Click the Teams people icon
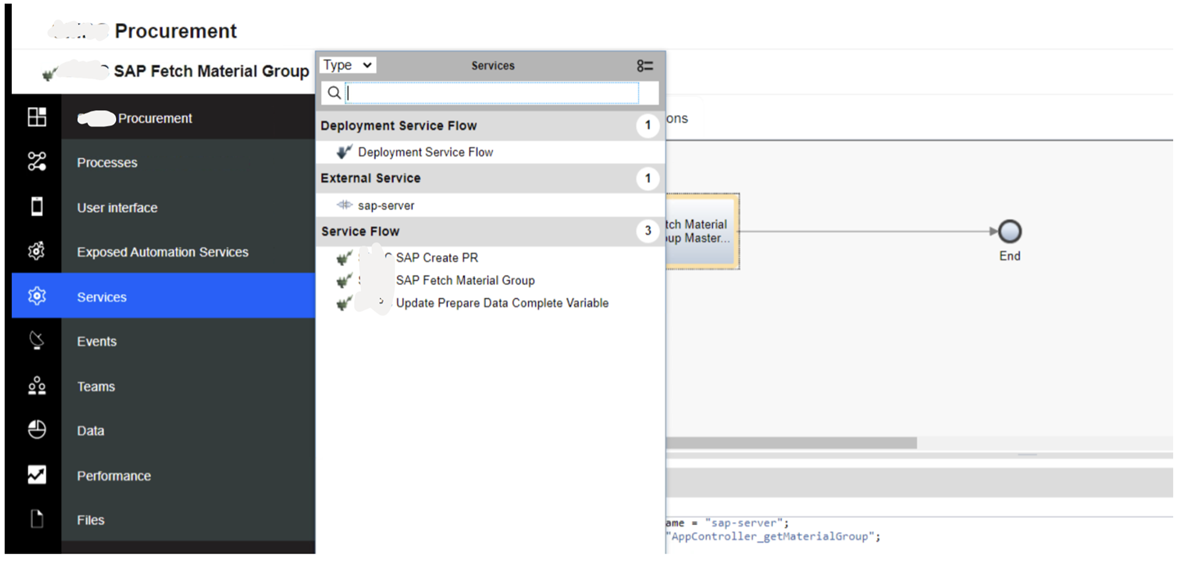The height and width of the screenshot is (573, 1200). point(37,386)
